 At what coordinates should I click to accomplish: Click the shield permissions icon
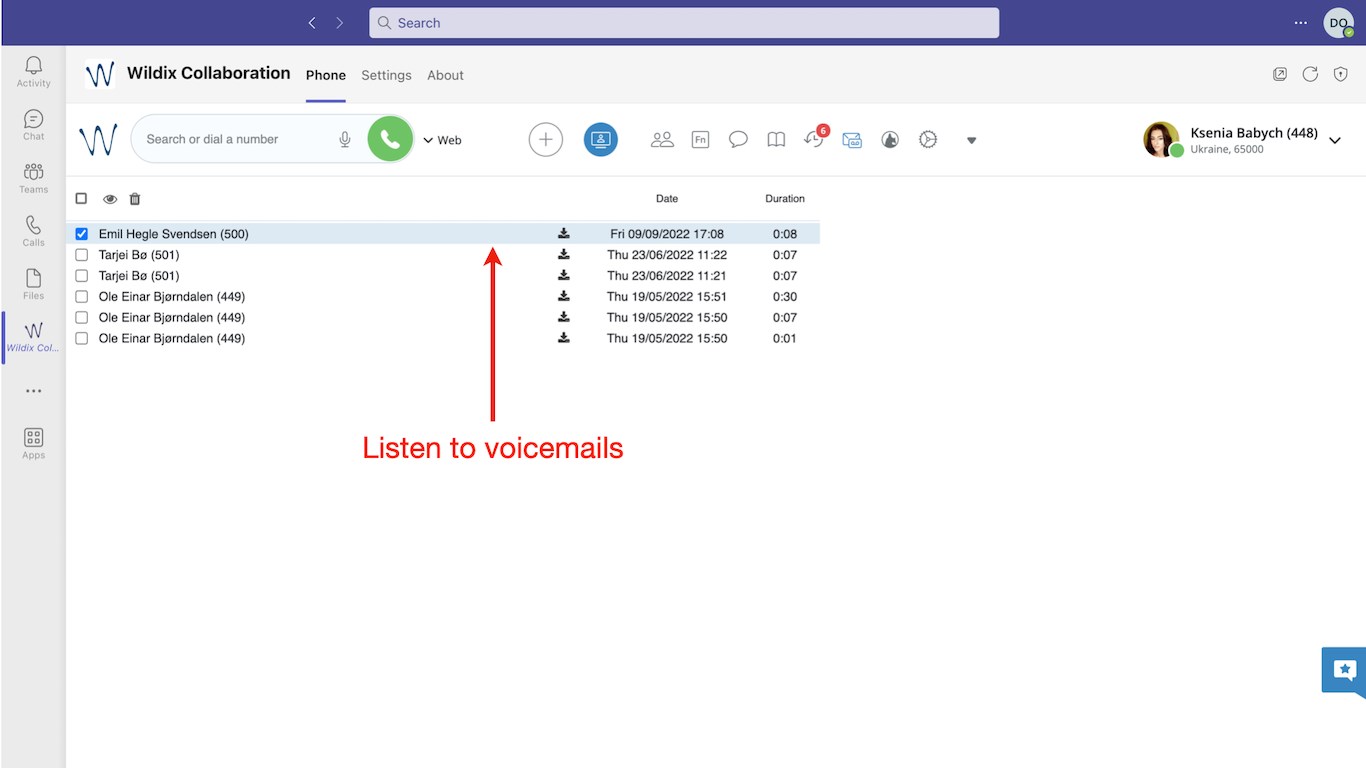pyautogui.click(x=1341, y=74)
